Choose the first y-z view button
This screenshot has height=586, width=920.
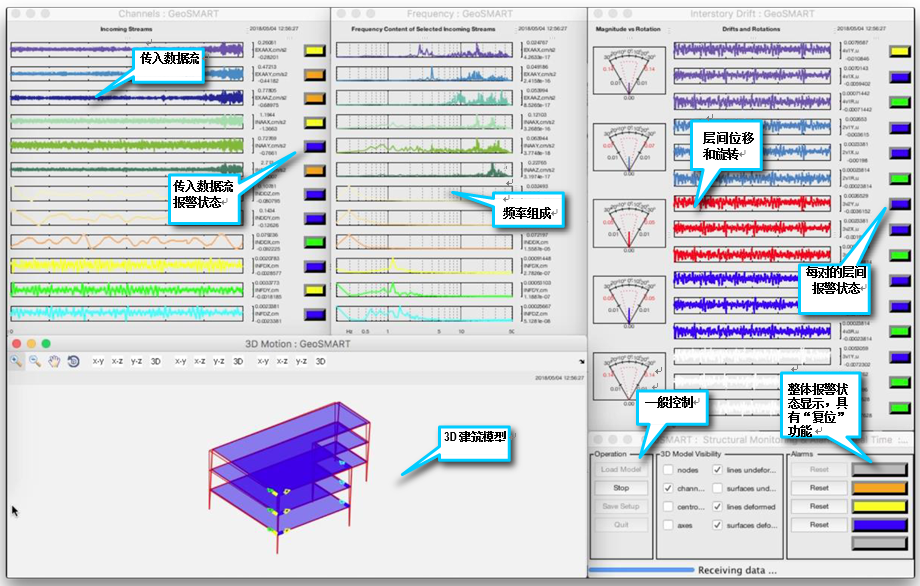tap(136, 361)
